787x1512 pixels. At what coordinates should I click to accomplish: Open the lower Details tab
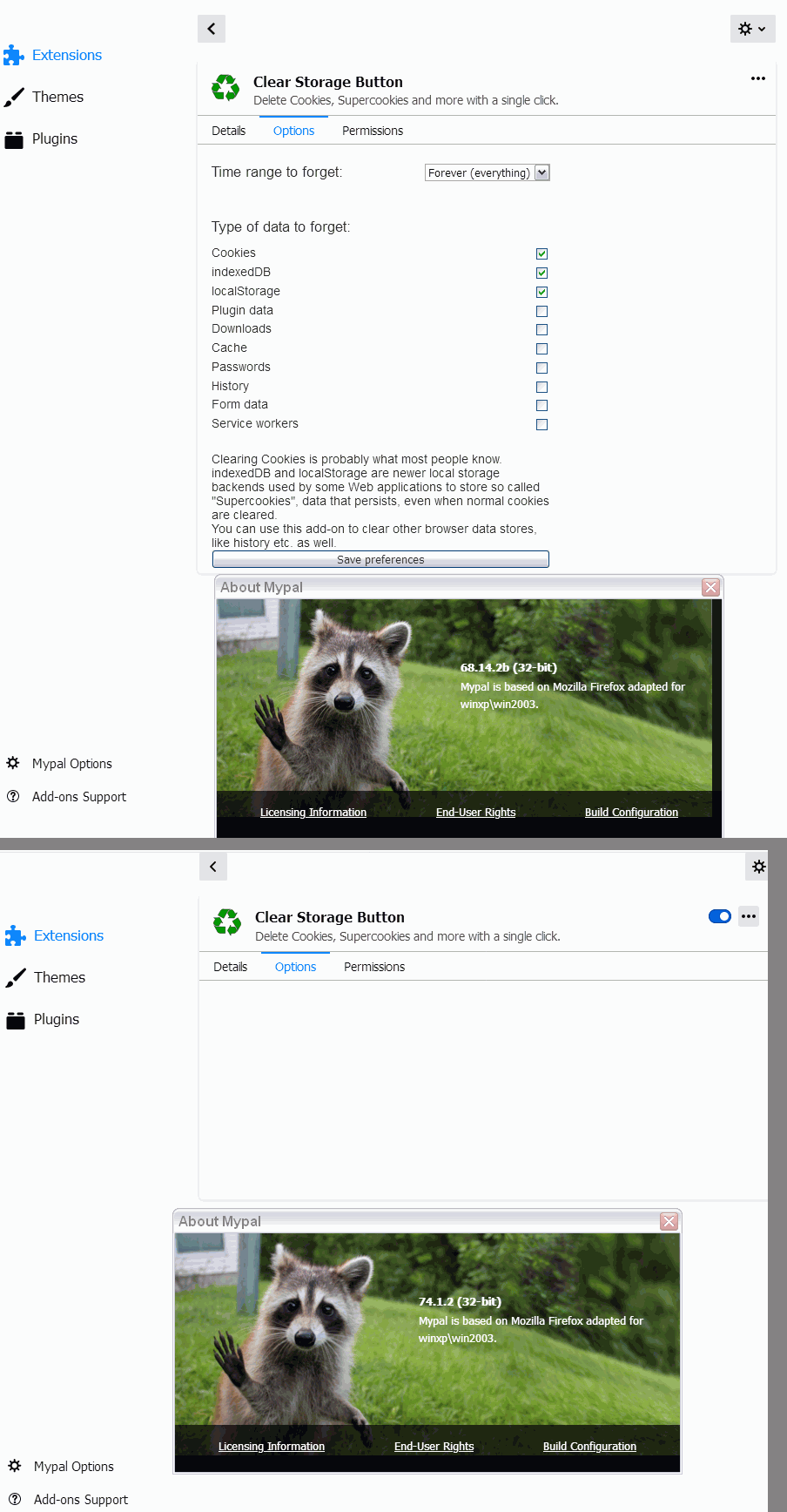click(230, 967)
